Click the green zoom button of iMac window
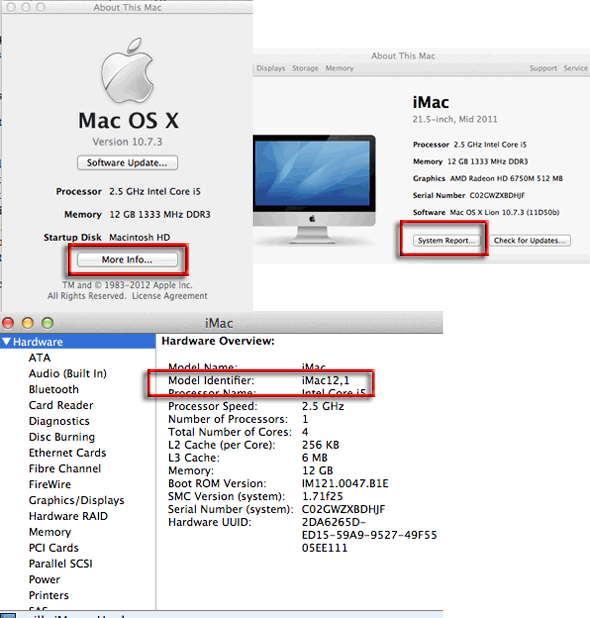 pos(48,323)
